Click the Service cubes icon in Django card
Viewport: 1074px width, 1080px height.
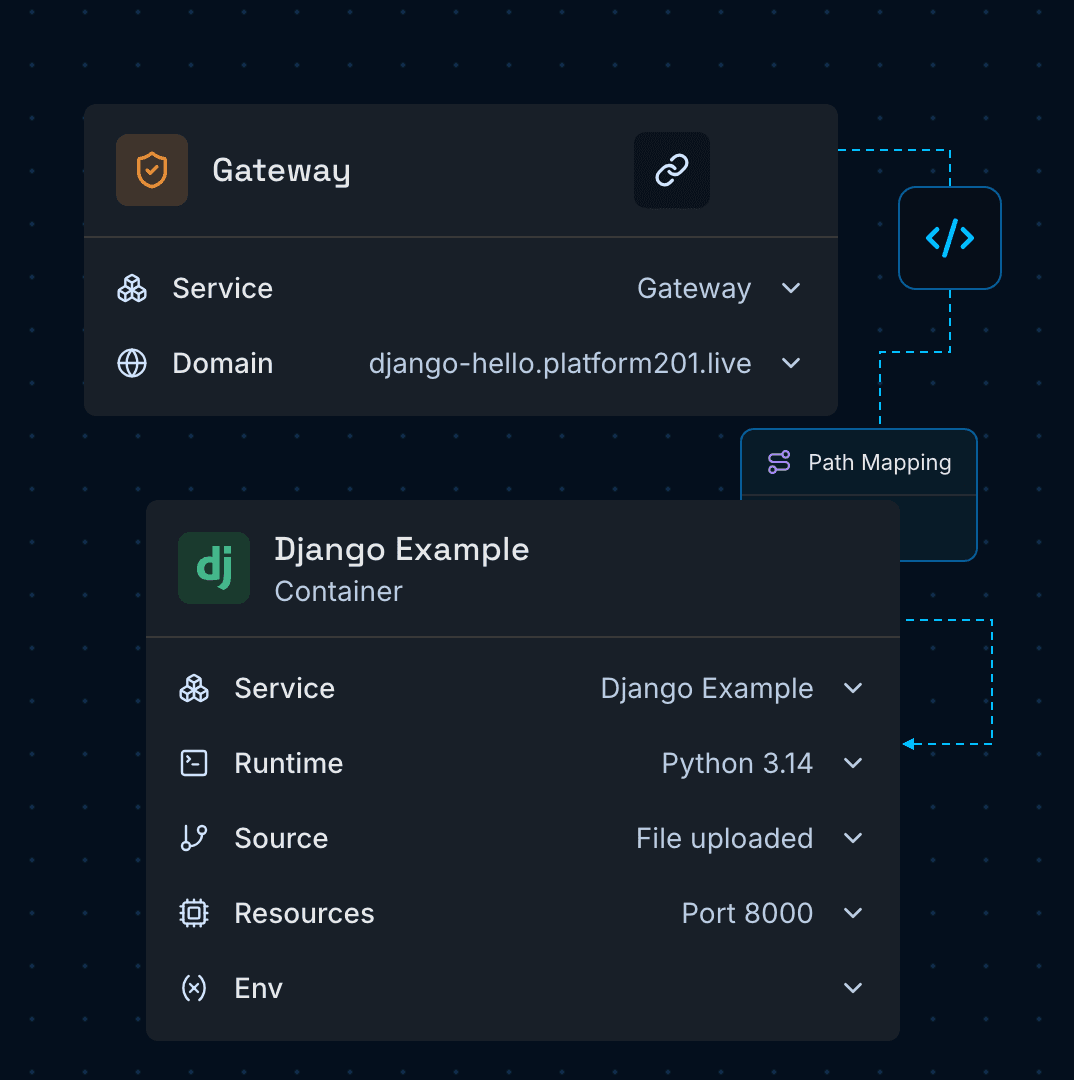coord(194,688)
